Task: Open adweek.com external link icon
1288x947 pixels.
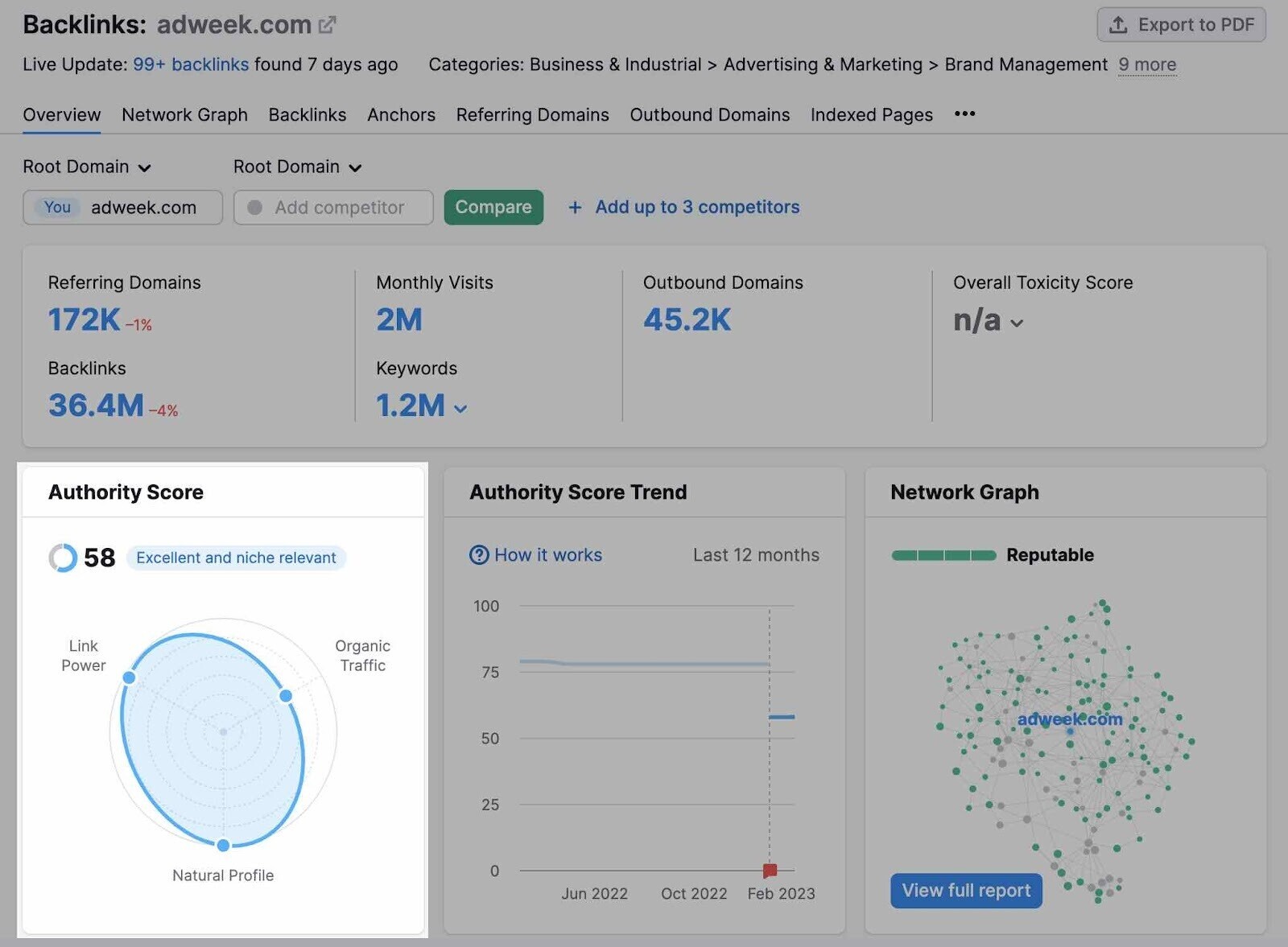Action: click(x=327, y=25)
